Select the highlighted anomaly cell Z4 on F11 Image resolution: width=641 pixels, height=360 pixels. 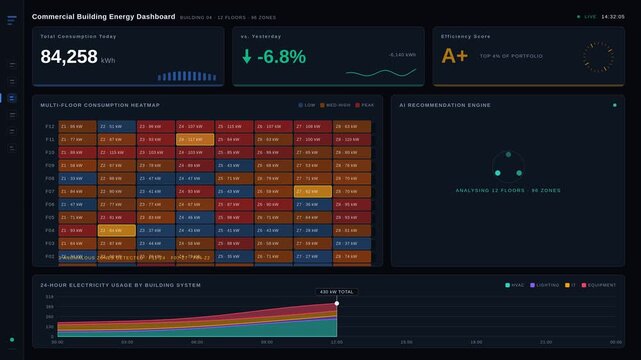(195, 139)
